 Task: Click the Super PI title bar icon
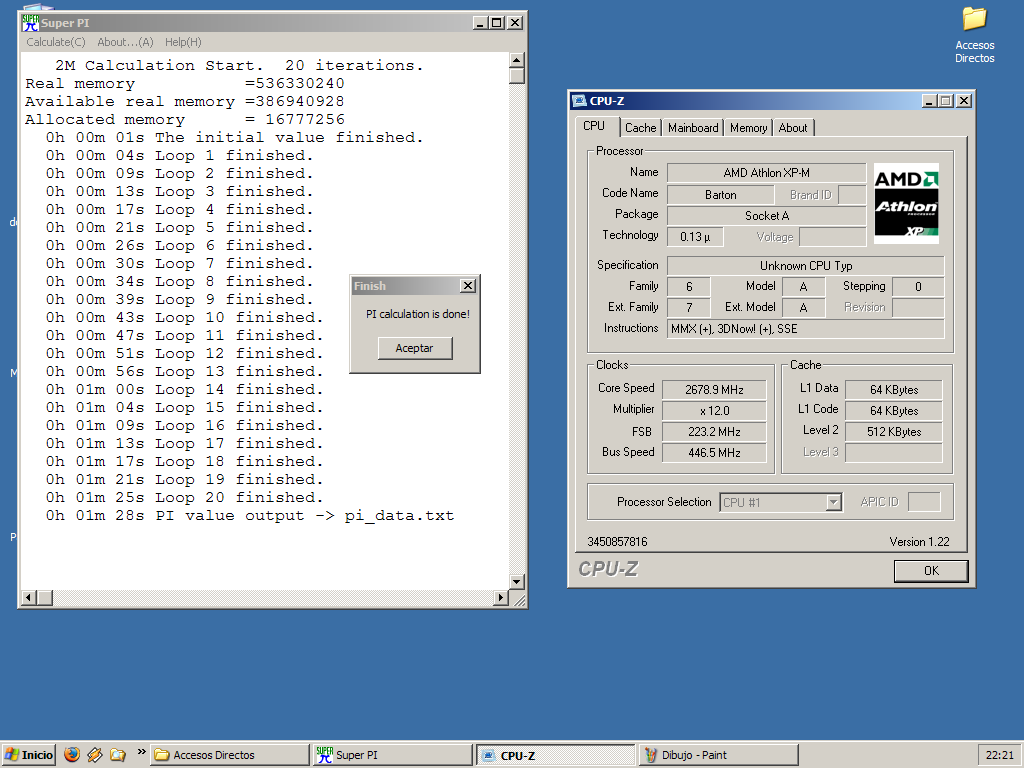pyautogui.click(x=30, y=23)
